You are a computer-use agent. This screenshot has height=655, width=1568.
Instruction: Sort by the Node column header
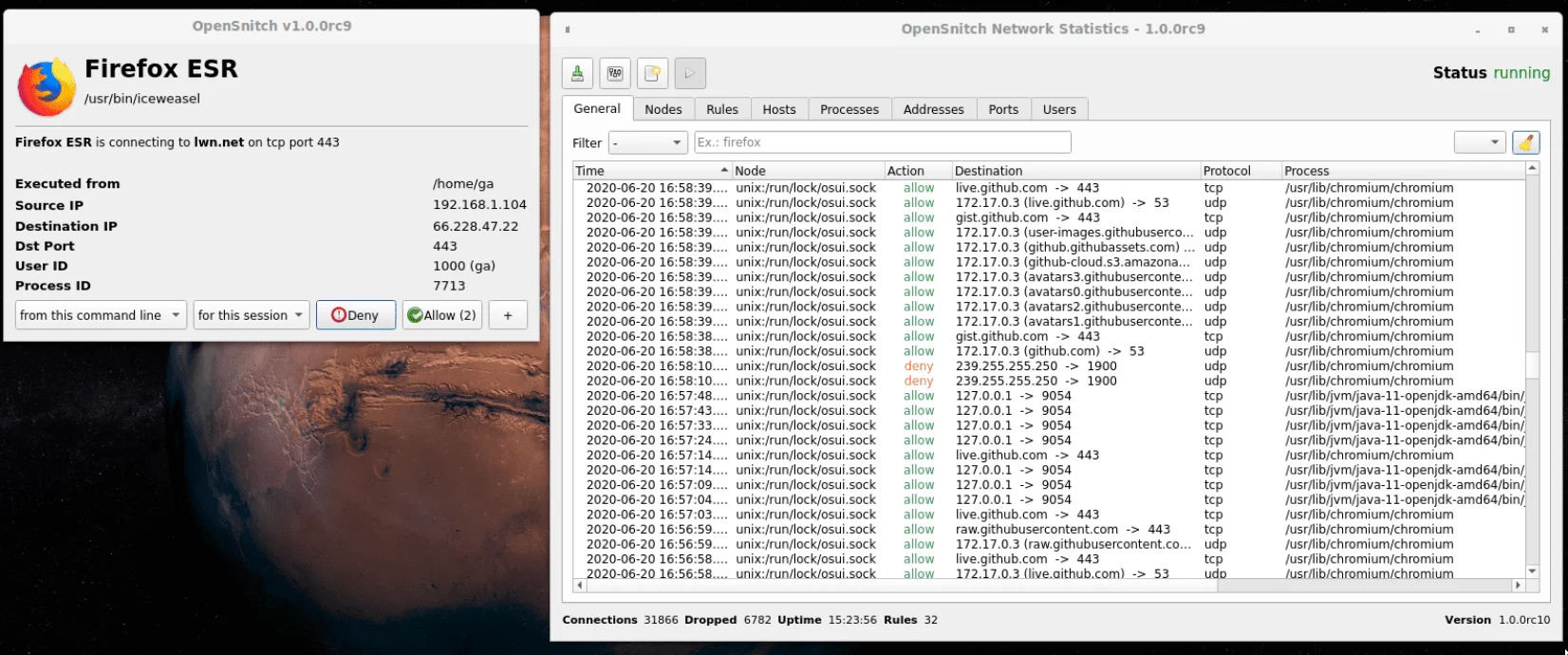pos(808,171)
